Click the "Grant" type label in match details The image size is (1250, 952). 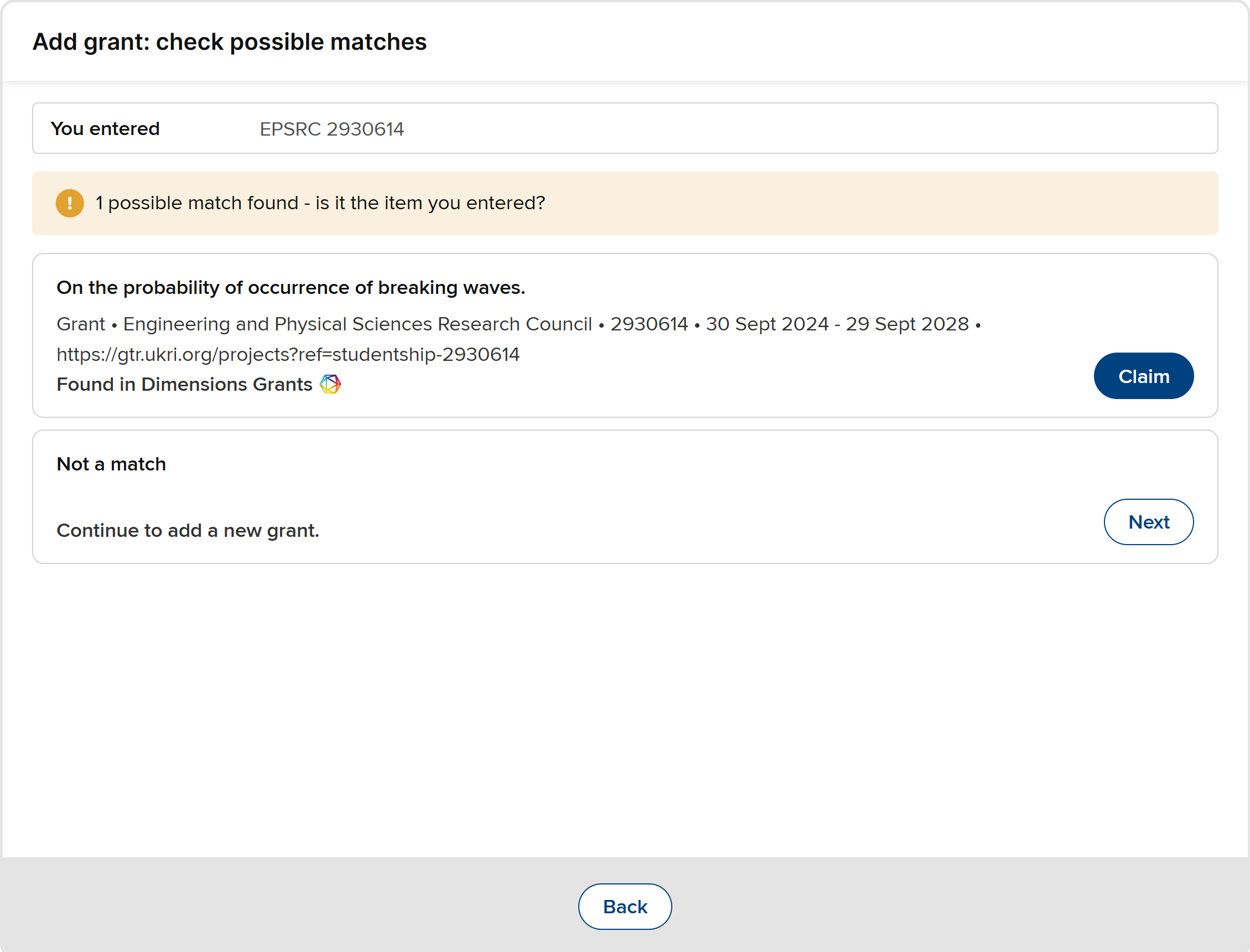80,324
